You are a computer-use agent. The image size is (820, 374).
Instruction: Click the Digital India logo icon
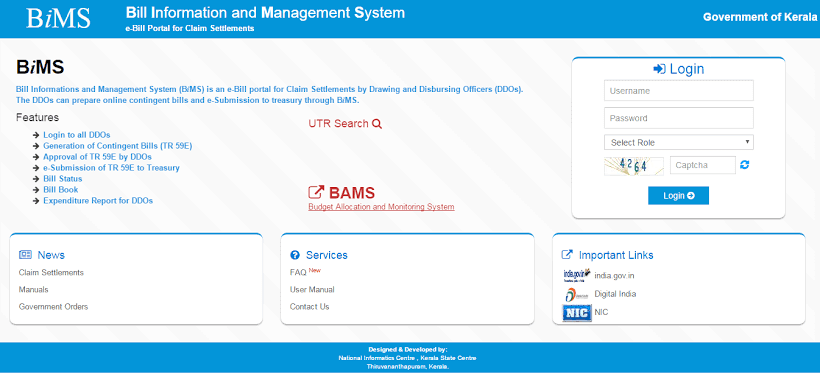pos(577,294)
